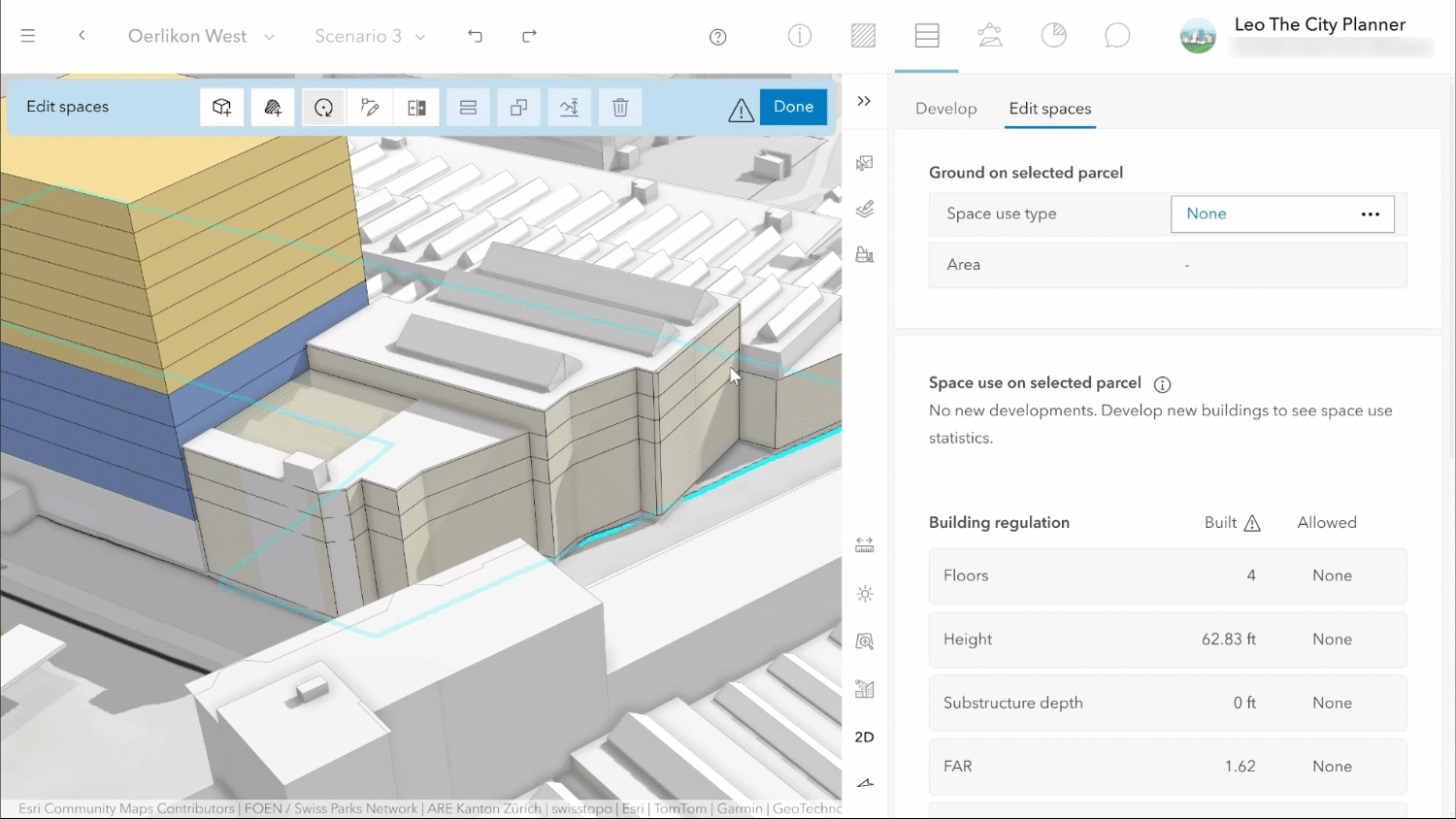The image size is (1456, 819).
Task: Open Space use type options via the ellipsis
Action: (x=1370, y=213)
